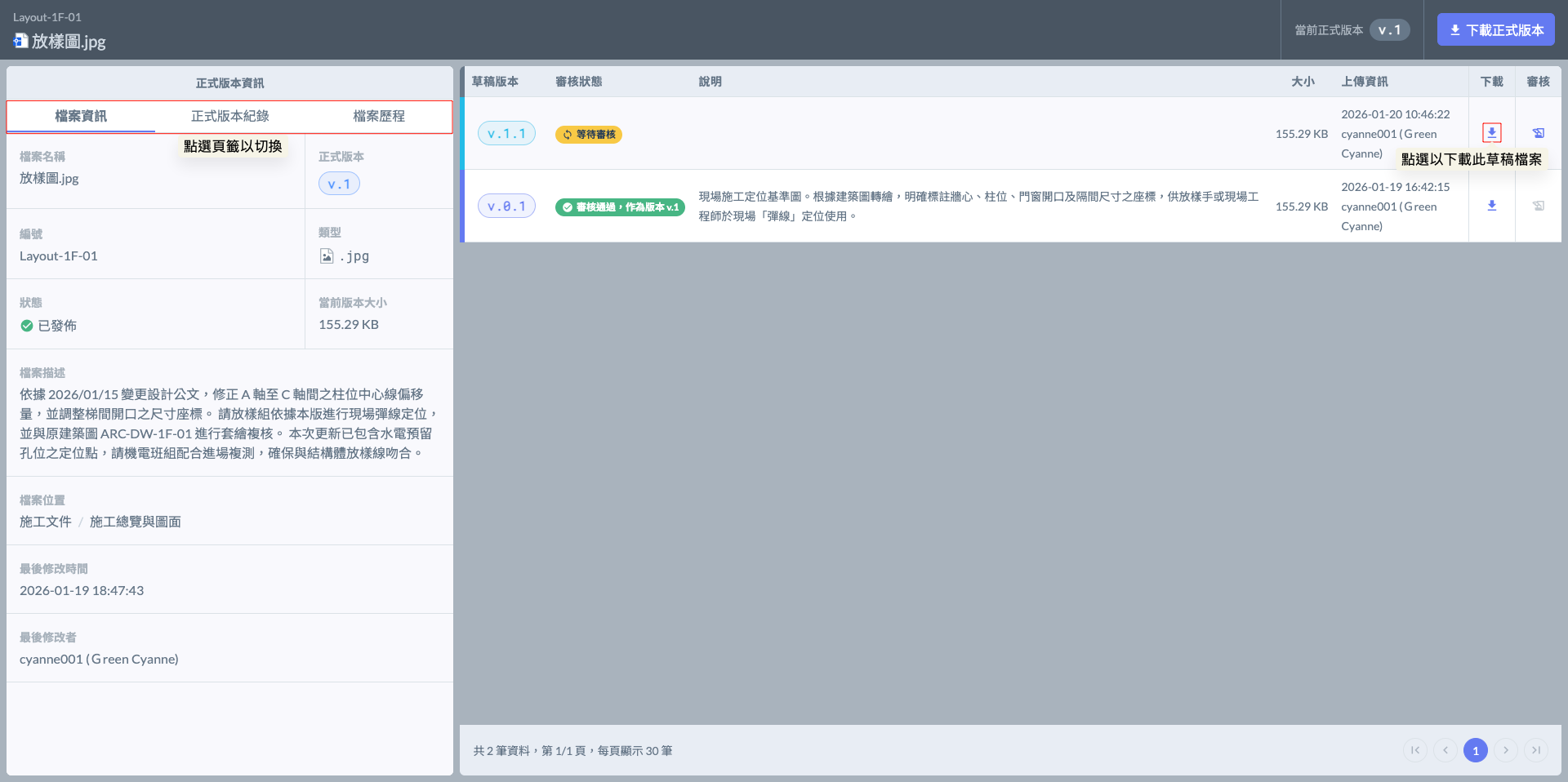Click the 審核通過 status badge
Viewport: 1568px width, 782px height.
(x=620, y=207)
